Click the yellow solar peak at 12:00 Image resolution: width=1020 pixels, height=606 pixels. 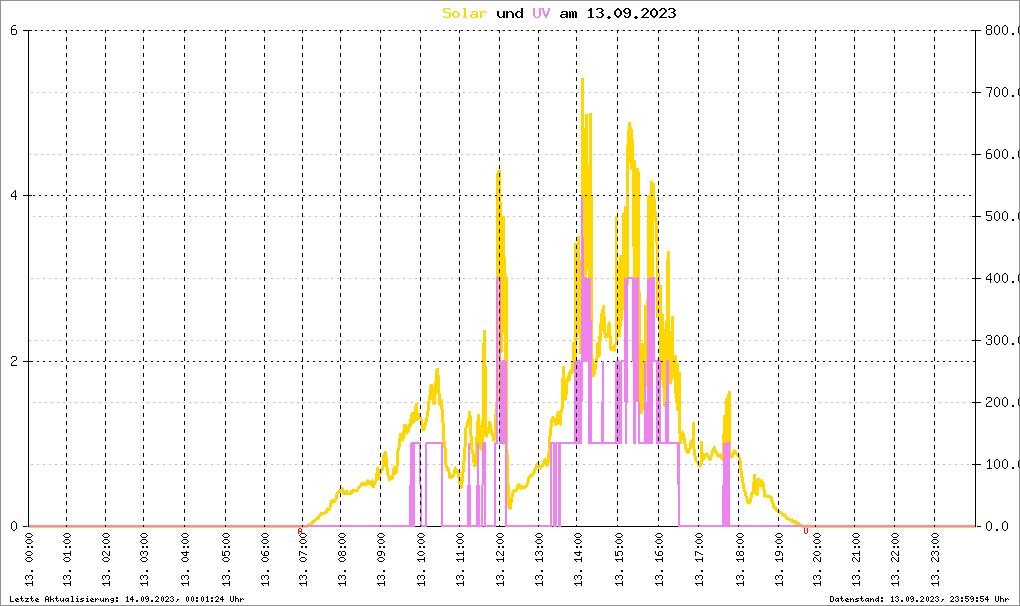coord(499,172)
